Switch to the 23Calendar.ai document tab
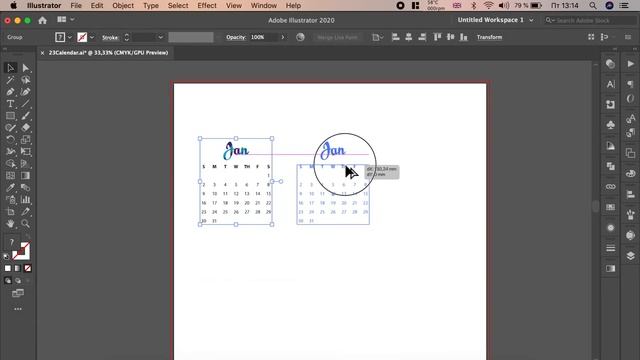This screenshot has height=360, width=640. 108,53
